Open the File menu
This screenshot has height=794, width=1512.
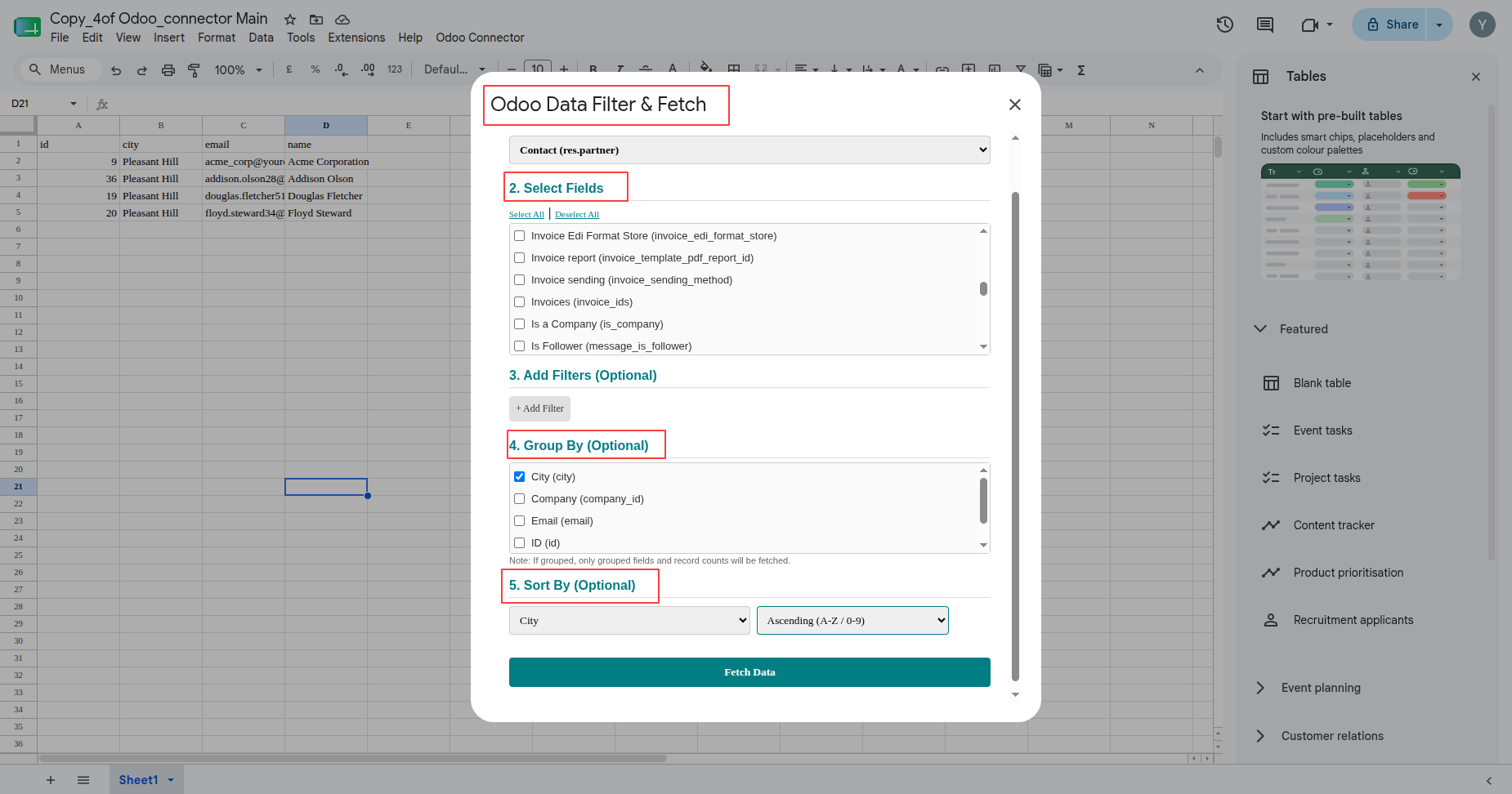(60, 38)
